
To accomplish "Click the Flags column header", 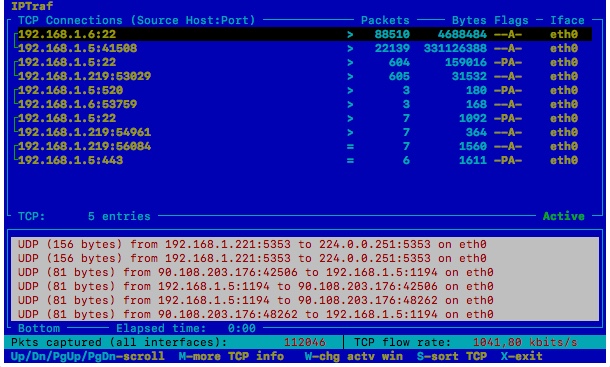I will (511, 20).
